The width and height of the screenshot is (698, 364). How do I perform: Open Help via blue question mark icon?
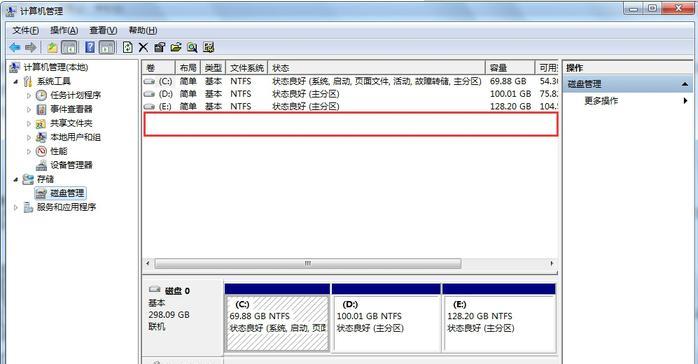tap(90, 47)
